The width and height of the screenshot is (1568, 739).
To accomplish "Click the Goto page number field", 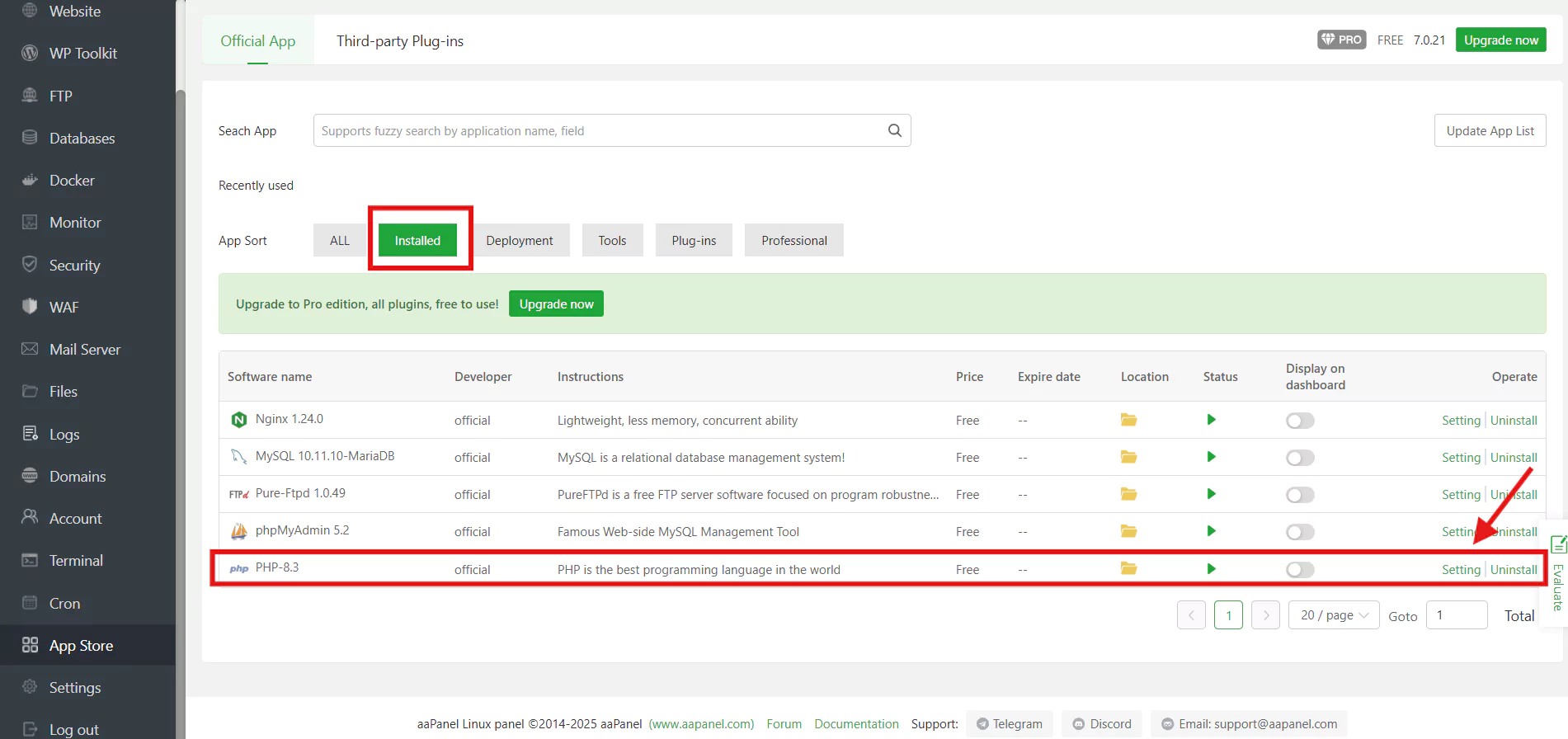I will 1457,615.
